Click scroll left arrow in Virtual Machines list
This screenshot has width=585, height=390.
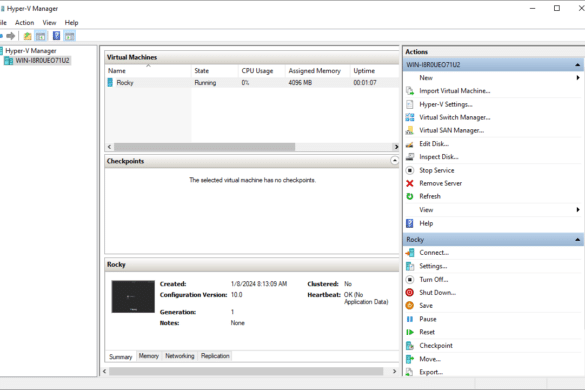coord(109,147)
